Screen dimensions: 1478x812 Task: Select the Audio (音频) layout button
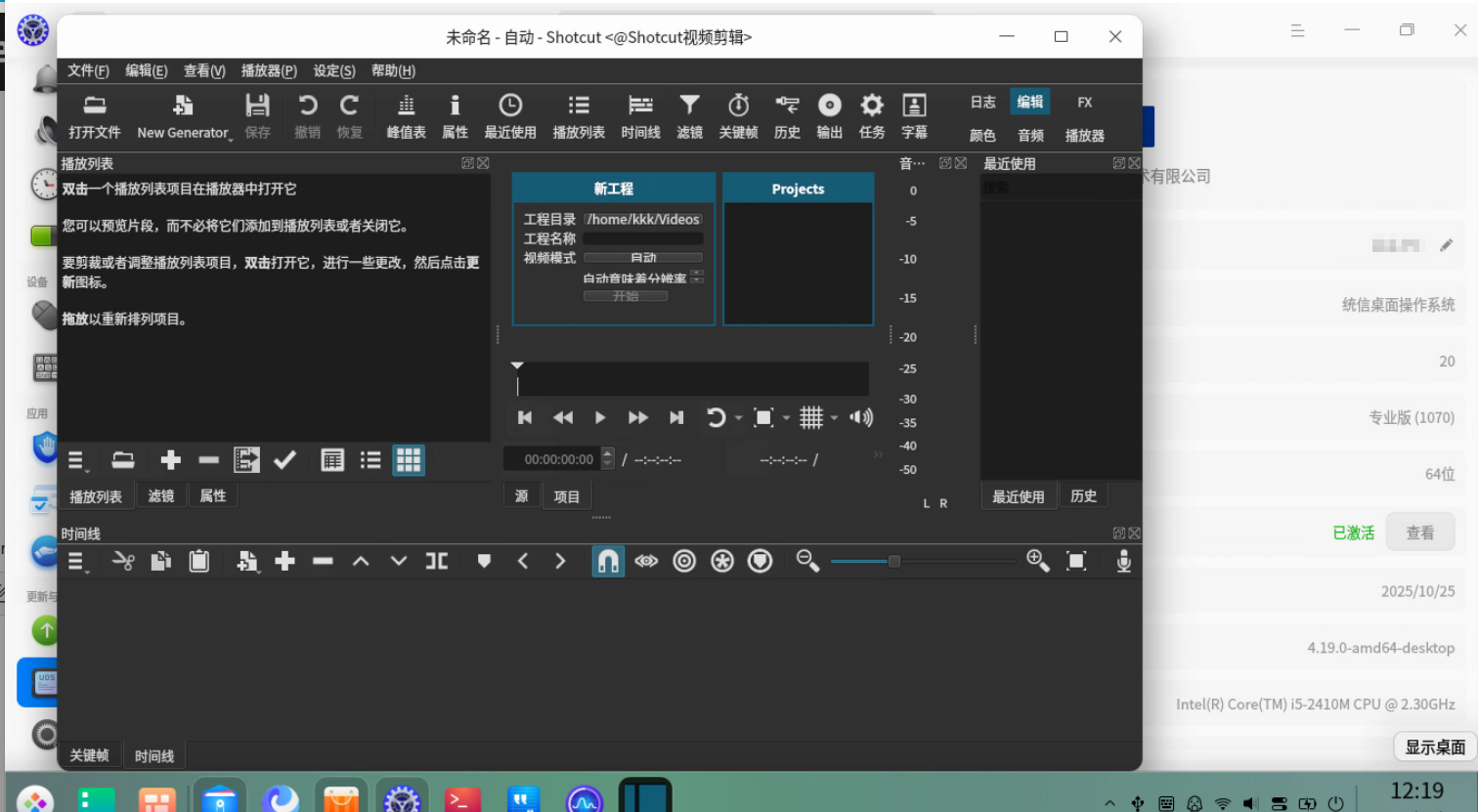1030,135
